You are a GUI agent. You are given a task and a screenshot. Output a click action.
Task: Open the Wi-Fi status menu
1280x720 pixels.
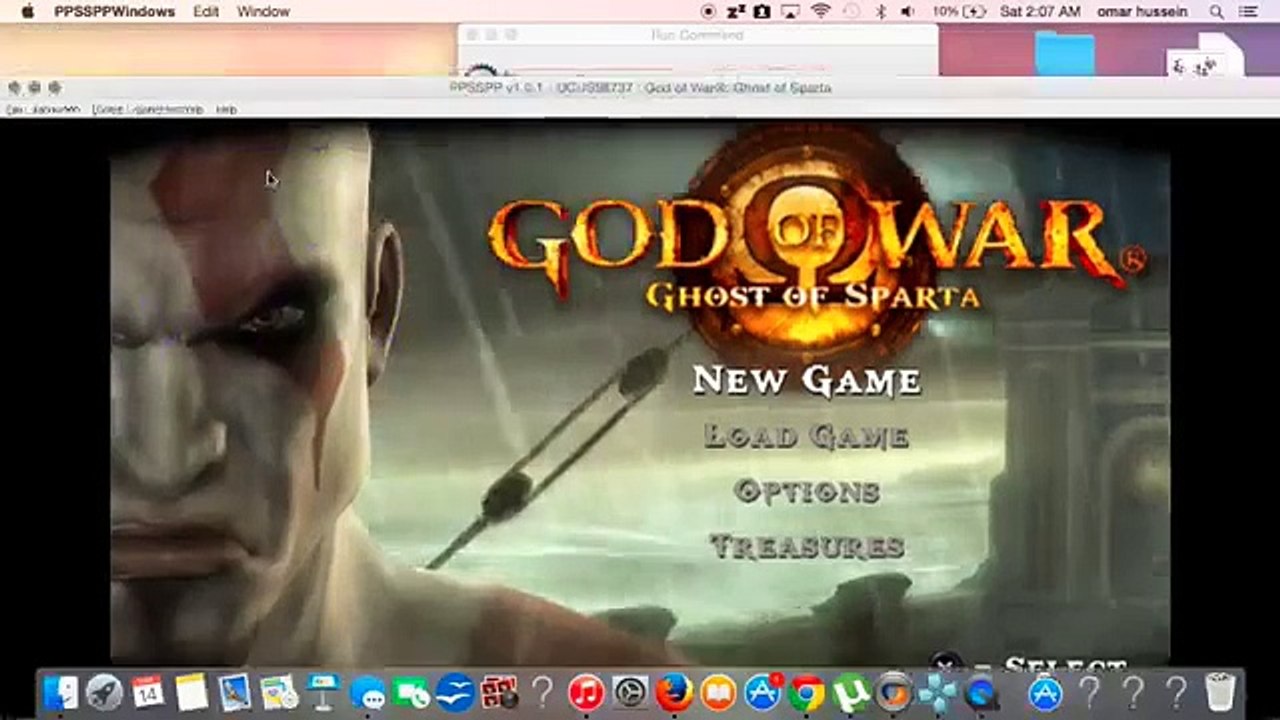(x=821, y=12)
